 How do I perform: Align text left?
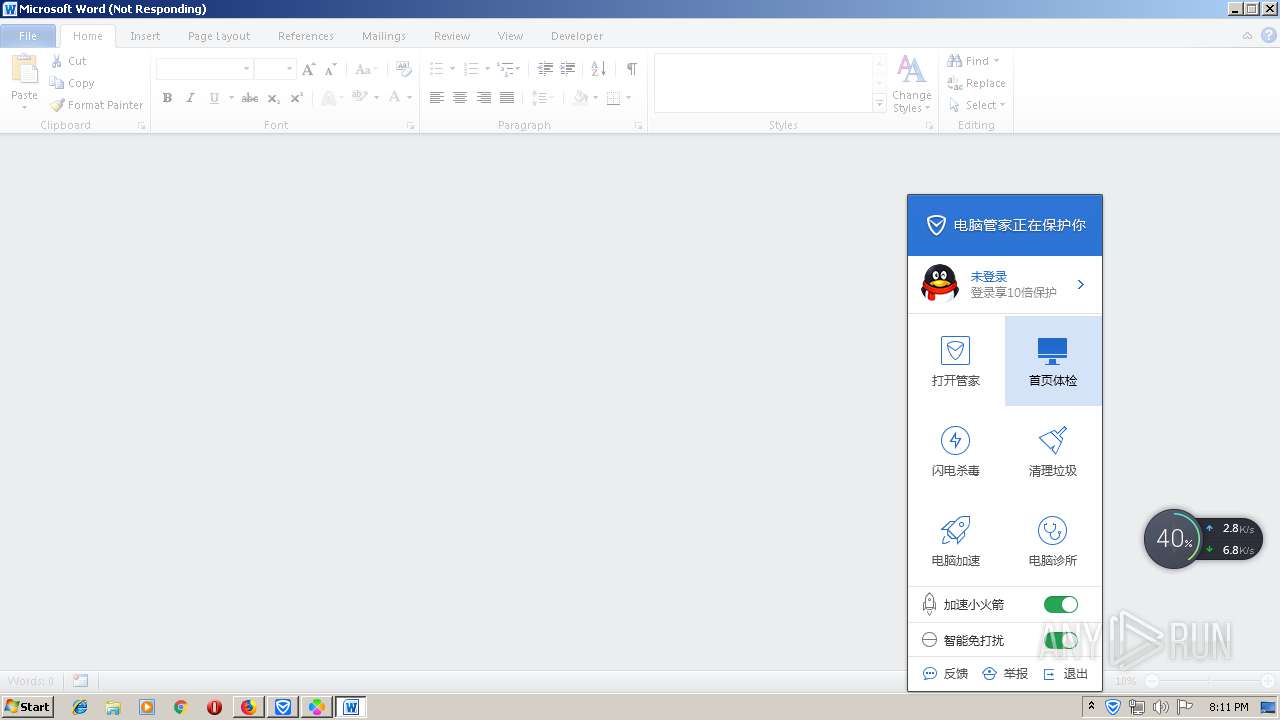[437, 98]
